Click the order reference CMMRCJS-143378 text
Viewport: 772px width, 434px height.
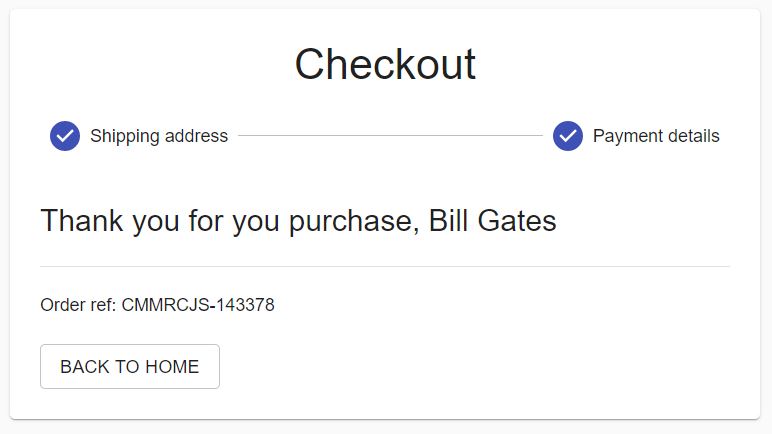[198, 305]
